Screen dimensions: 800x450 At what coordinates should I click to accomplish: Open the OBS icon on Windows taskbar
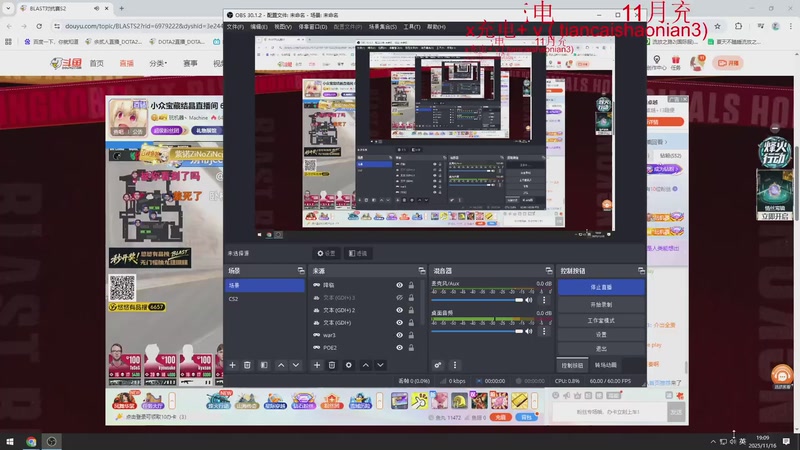click(x=52, y=441)
